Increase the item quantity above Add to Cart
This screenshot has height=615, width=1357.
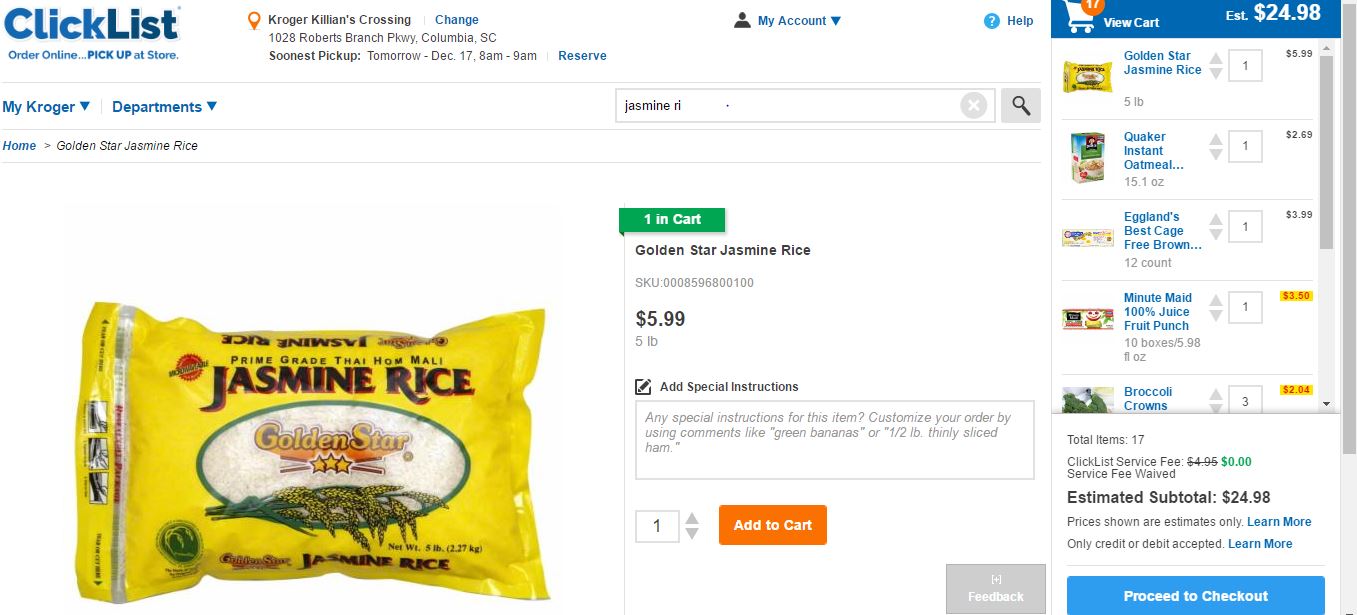(691, 518)
